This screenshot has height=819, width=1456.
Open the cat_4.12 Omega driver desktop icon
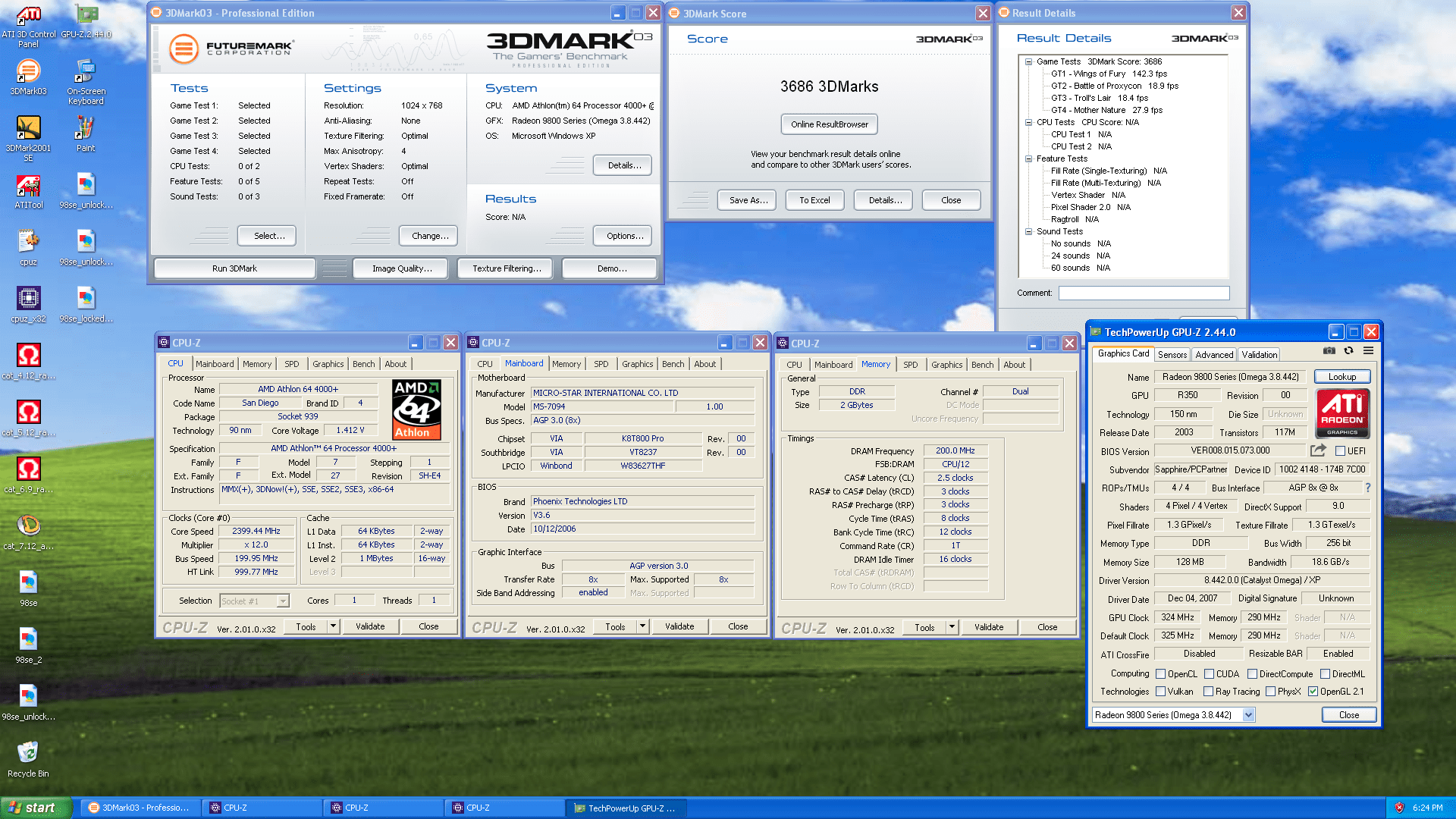coord(29,362)
